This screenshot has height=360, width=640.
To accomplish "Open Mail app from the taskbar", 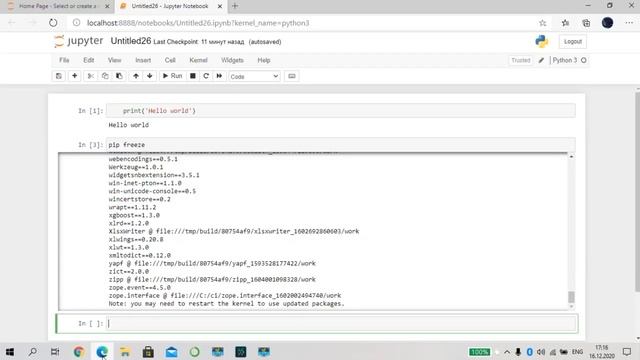I will 171,351.
